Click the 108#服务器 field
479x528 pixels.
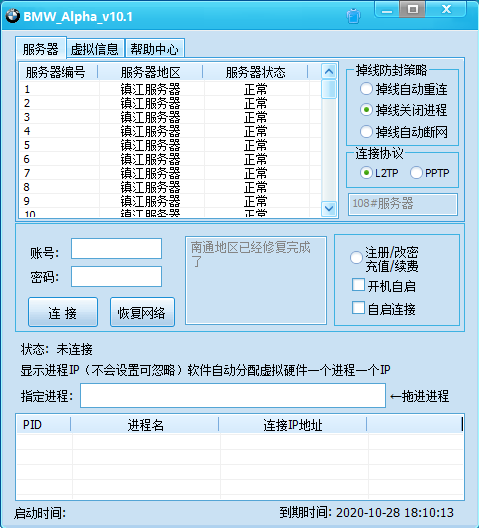(403, 204)
